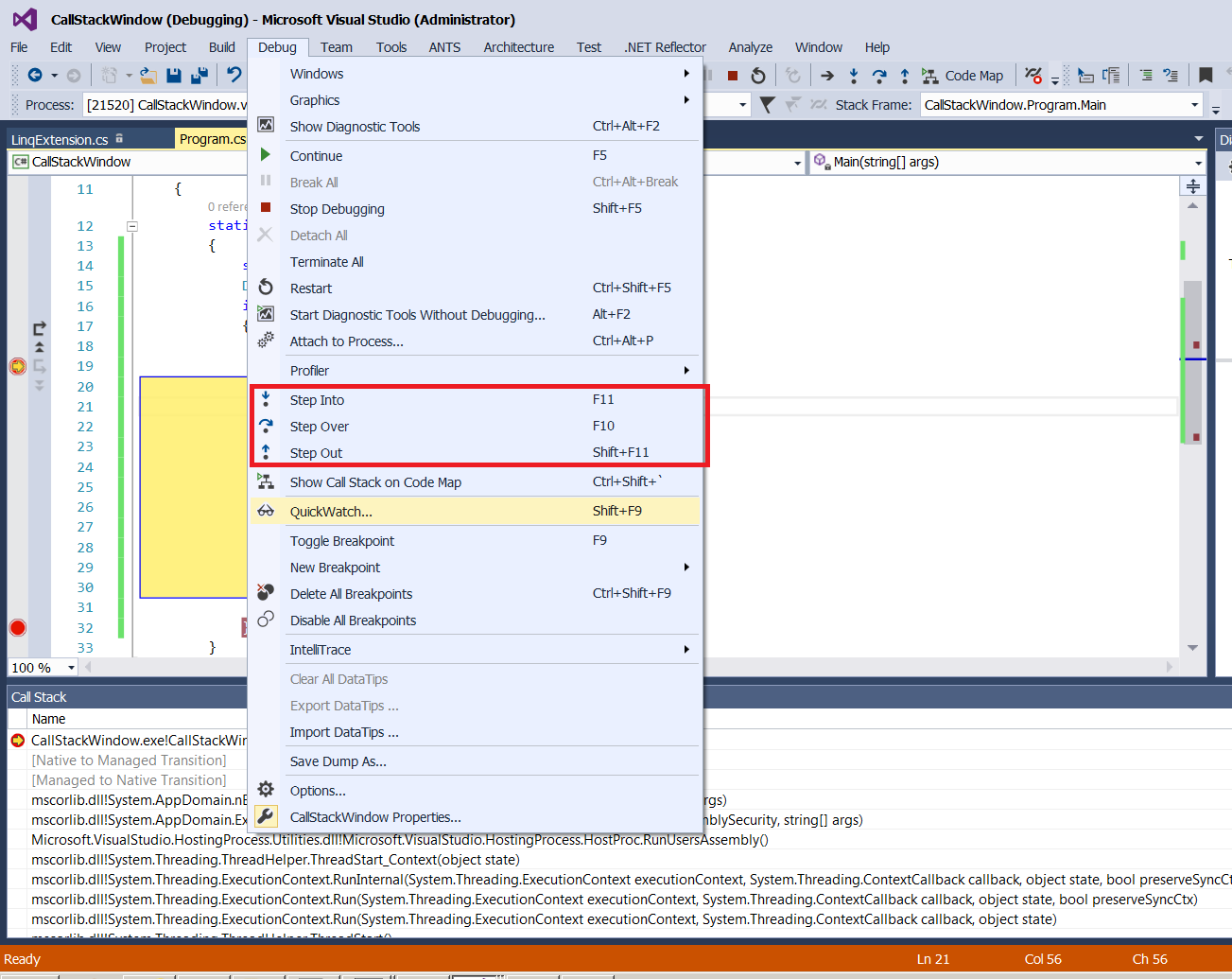Click the editor scroll down arrow
Image resolution: width=1232 pixels, height=979 pixels.
[x=1193, y=648]
